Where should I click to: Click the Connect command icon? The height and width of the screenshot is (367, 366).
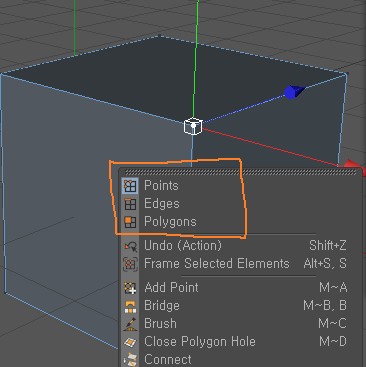(x=130, y=360)
